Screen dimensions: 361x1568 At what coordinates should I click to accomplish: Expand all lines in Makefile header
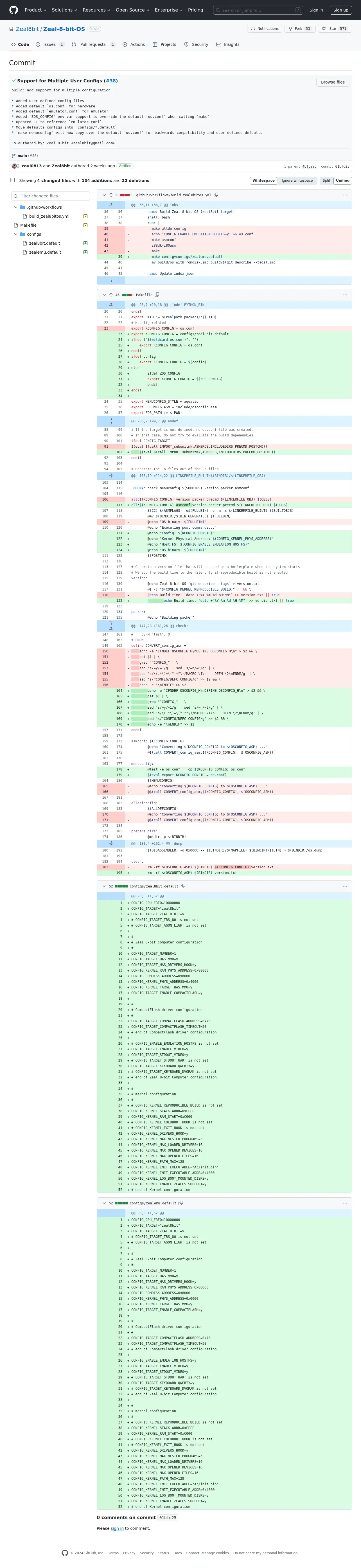(x=111, y=295)
